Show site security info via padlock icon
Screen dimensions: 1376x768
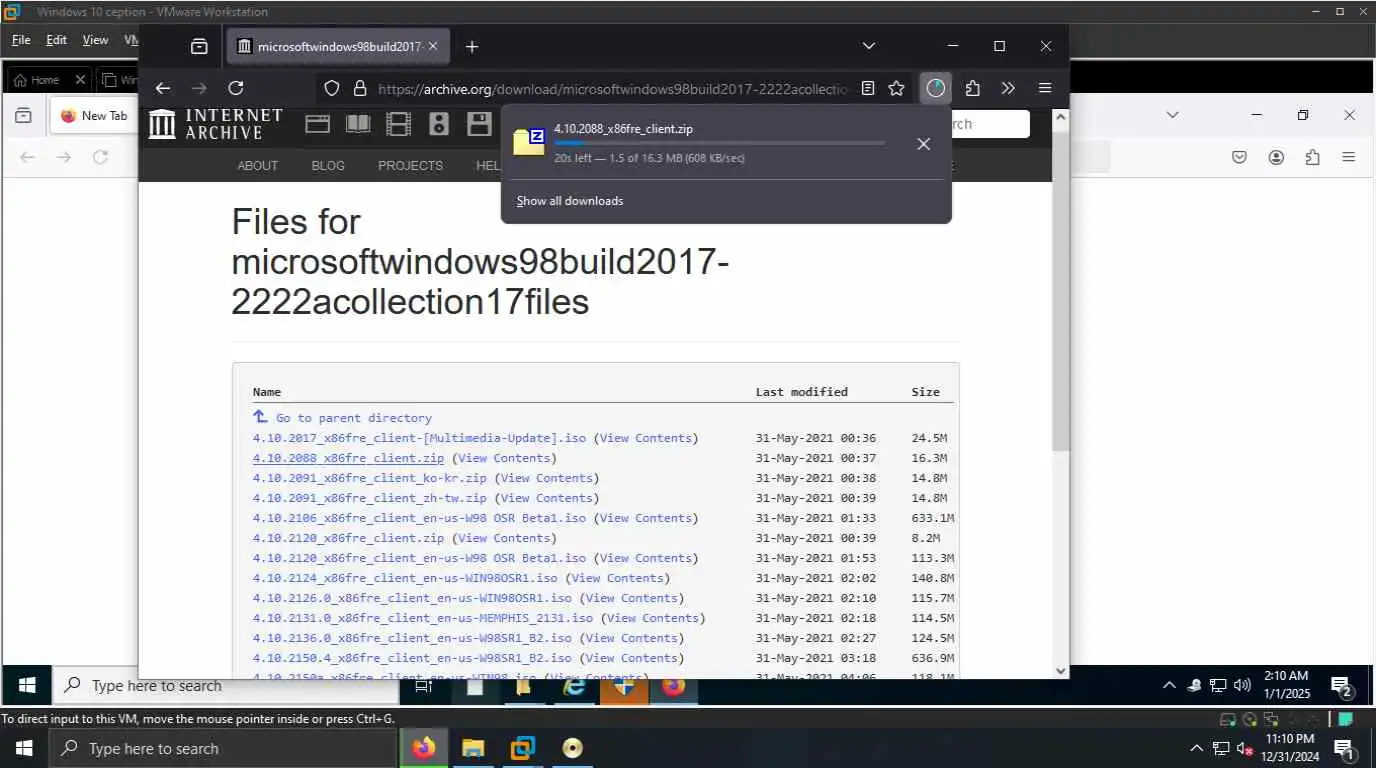click(359, 88)
